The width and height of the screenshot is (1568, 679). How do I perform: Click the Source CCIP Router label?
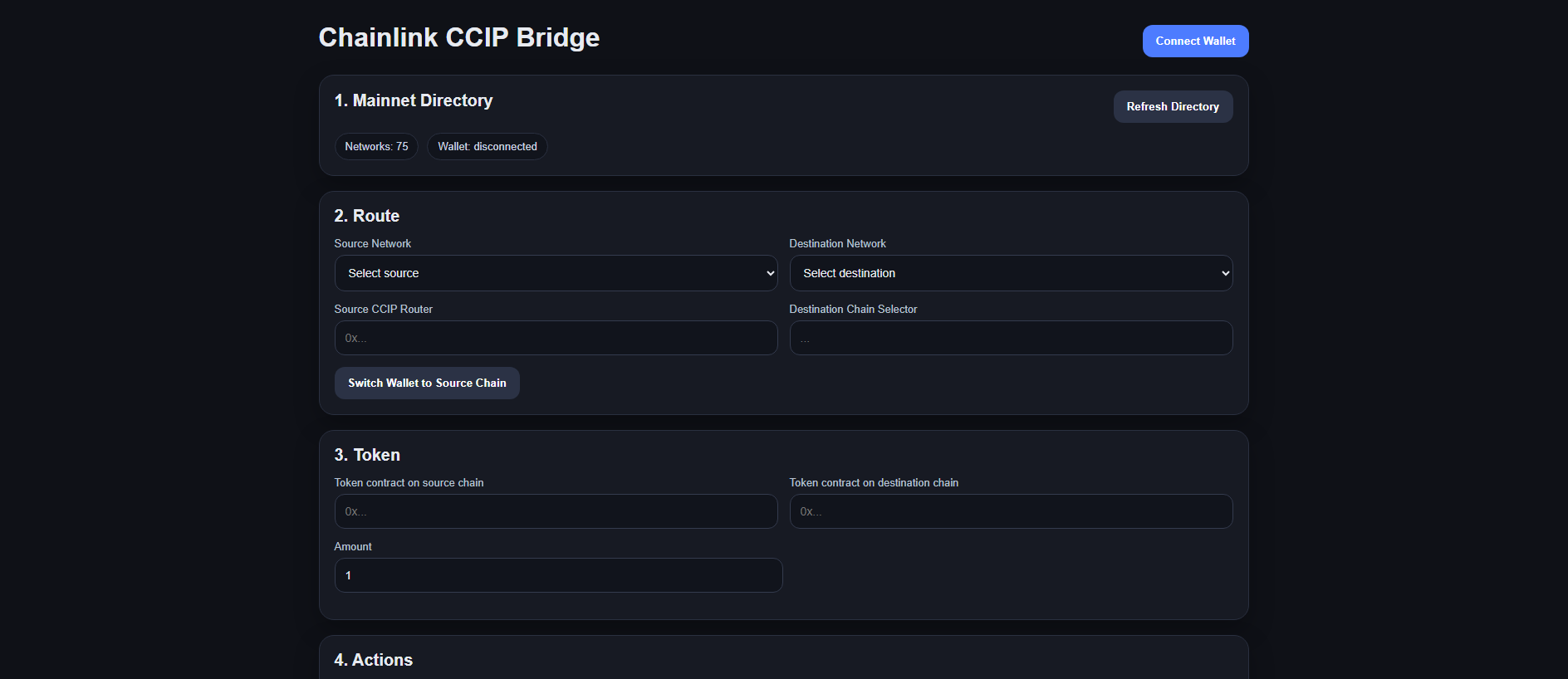pos(384,309)
